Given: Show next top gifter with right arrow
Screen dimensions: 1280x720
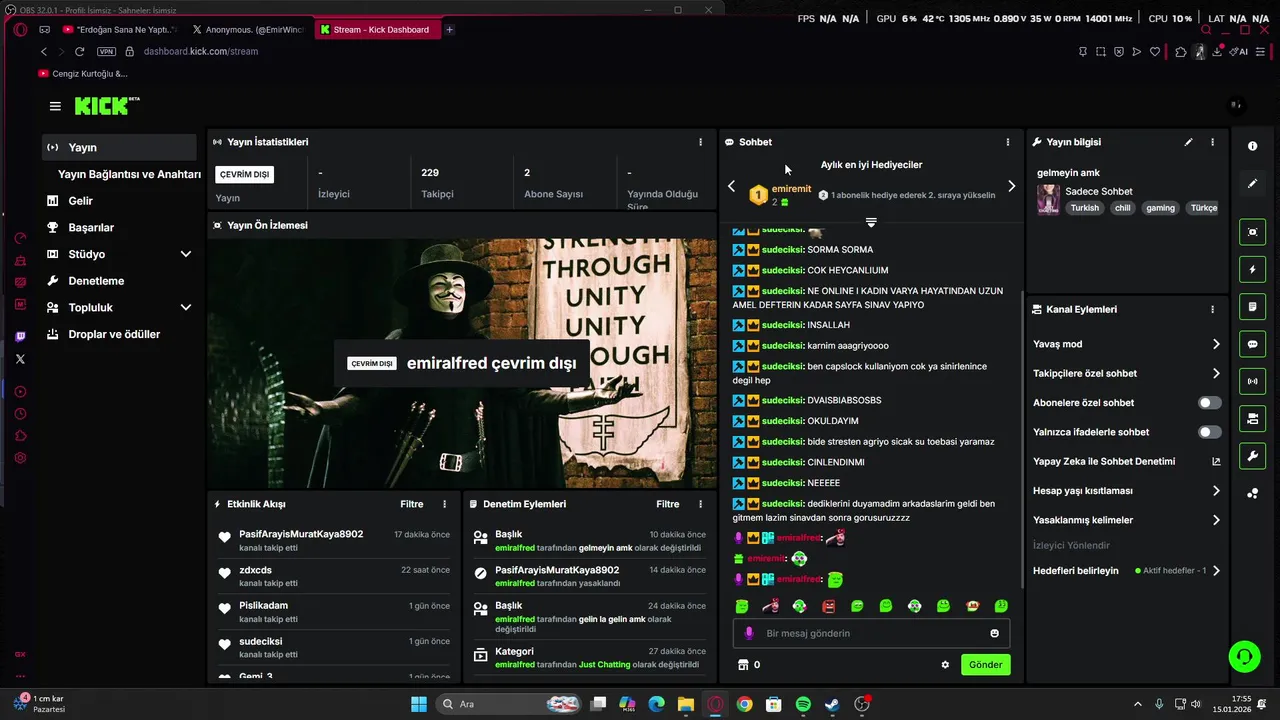Looking at the screenshot, I should (x=1011, y=186).
